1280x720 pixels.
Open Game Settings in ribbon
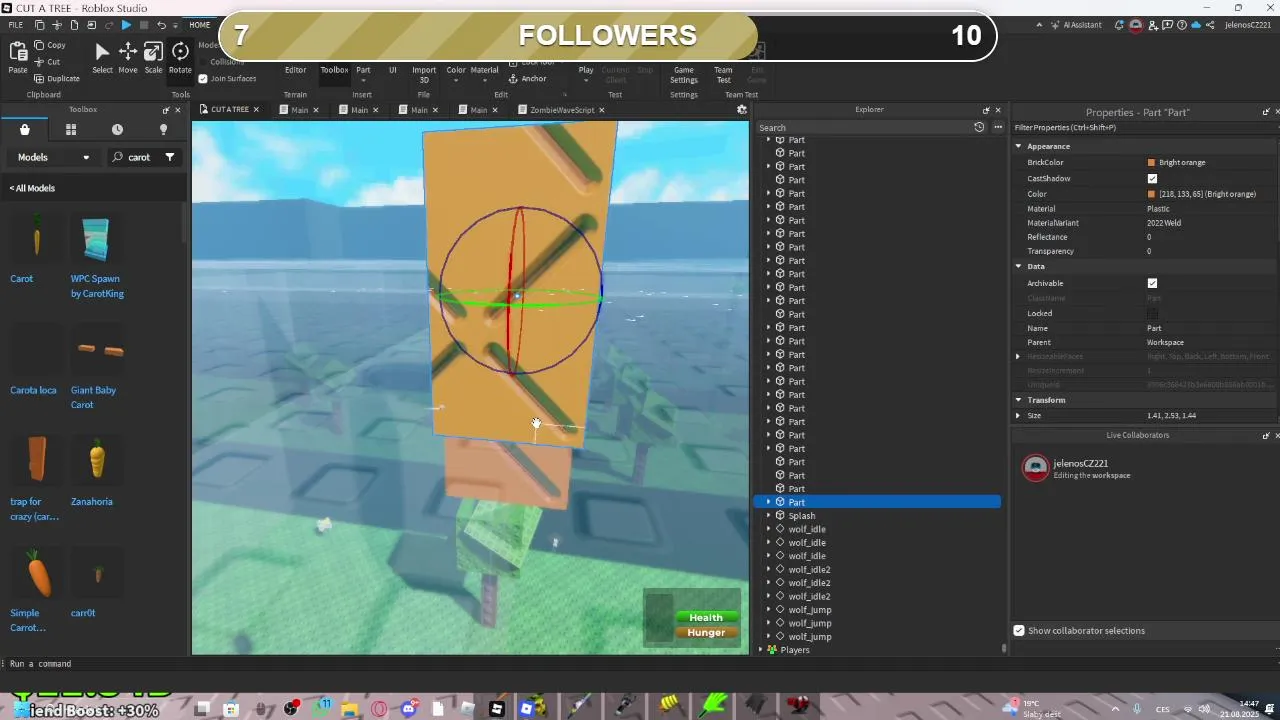point(684,75)
